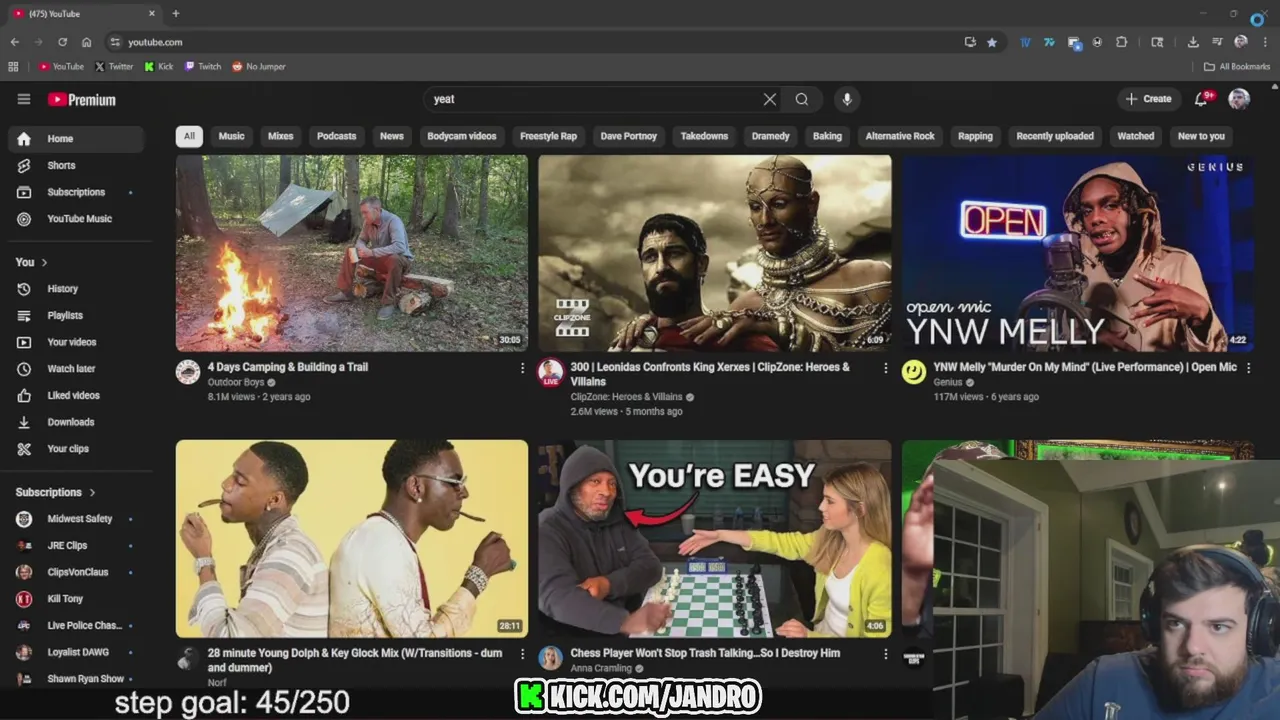Open options menu for Chess Player video
Image resolution: width=1280 pixels, height=720 pixels.
click(885, 654)
